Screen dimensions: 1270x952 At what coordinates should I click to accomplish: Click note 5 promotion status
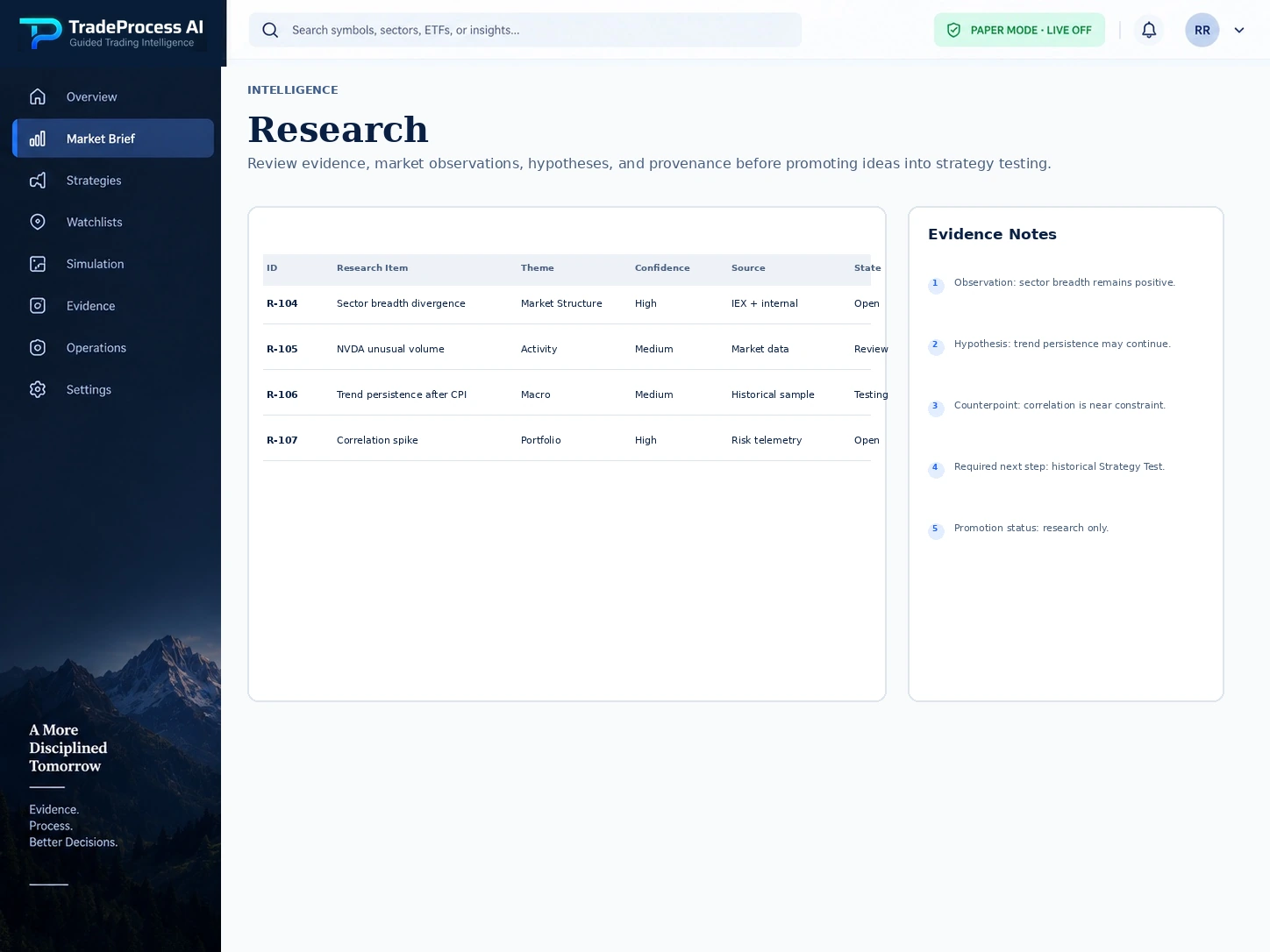pyautogui.click(x=1031, y=528)
